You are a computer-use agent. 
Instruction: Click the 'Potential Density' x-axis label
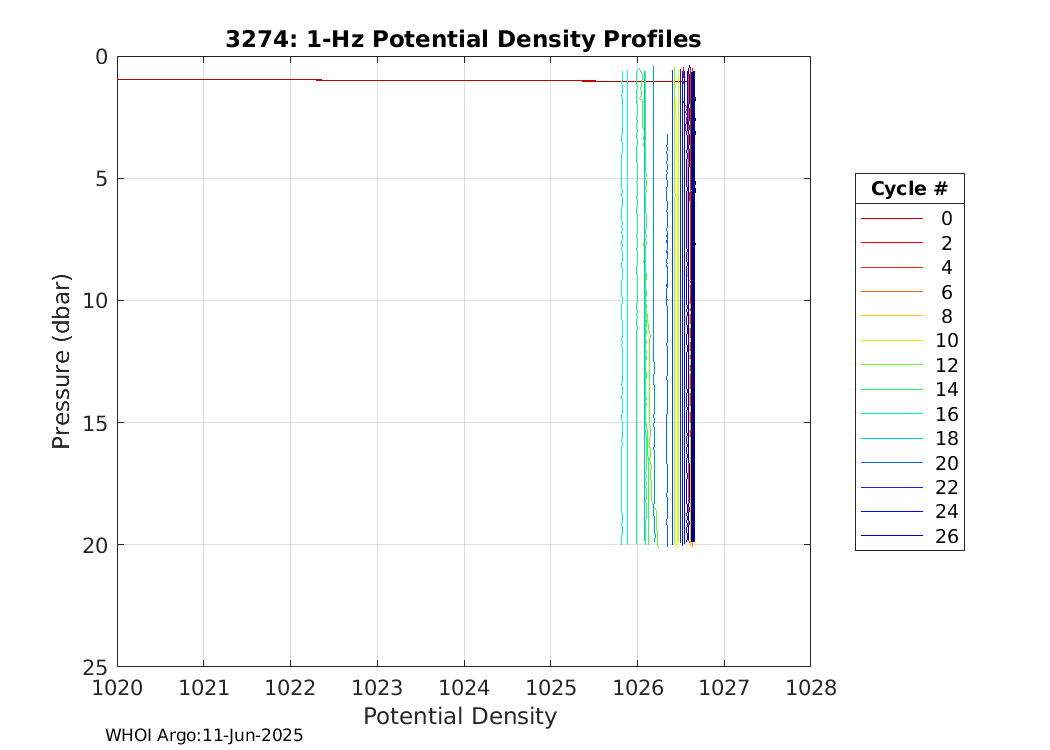coord(460,717)
